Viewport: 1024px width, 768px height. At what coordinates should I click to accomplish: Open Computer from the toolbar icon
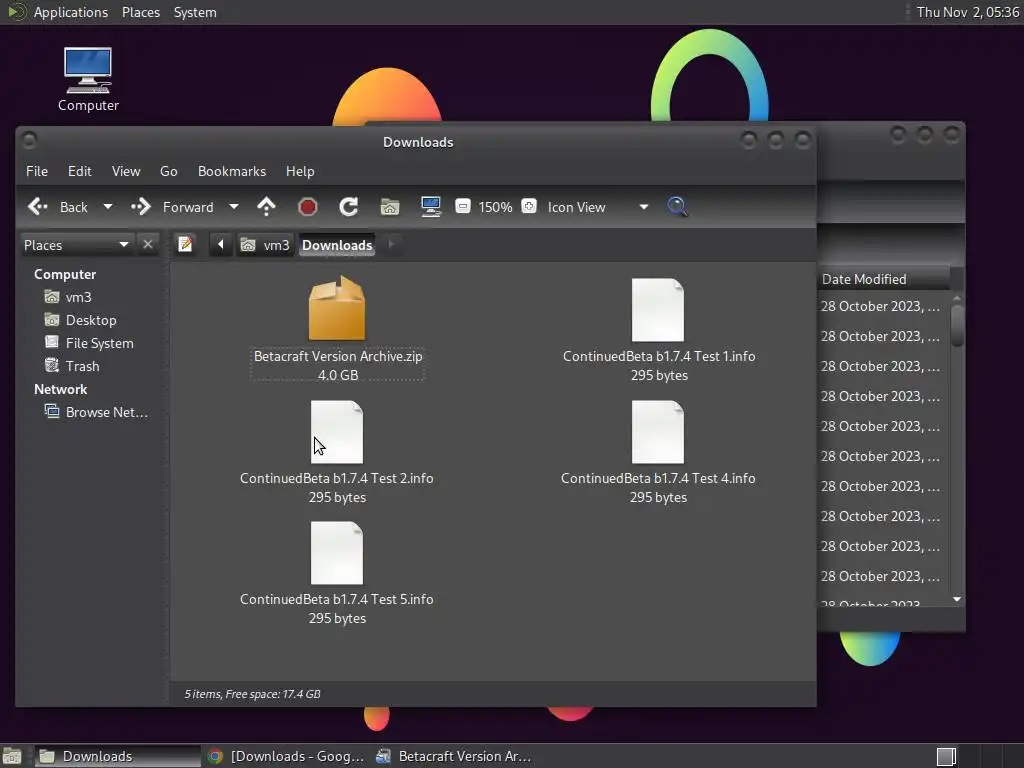click(431, 207)
